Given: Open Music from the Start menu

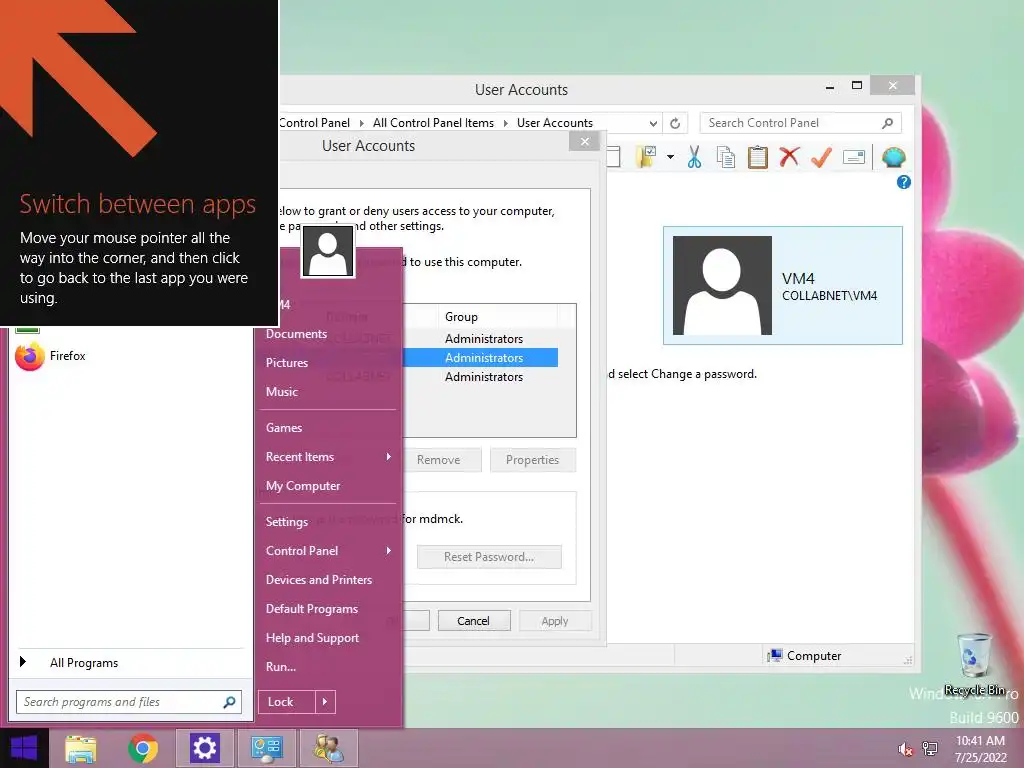Looking at the screenshot, I should pyautogui.click(x=281, y=392).
